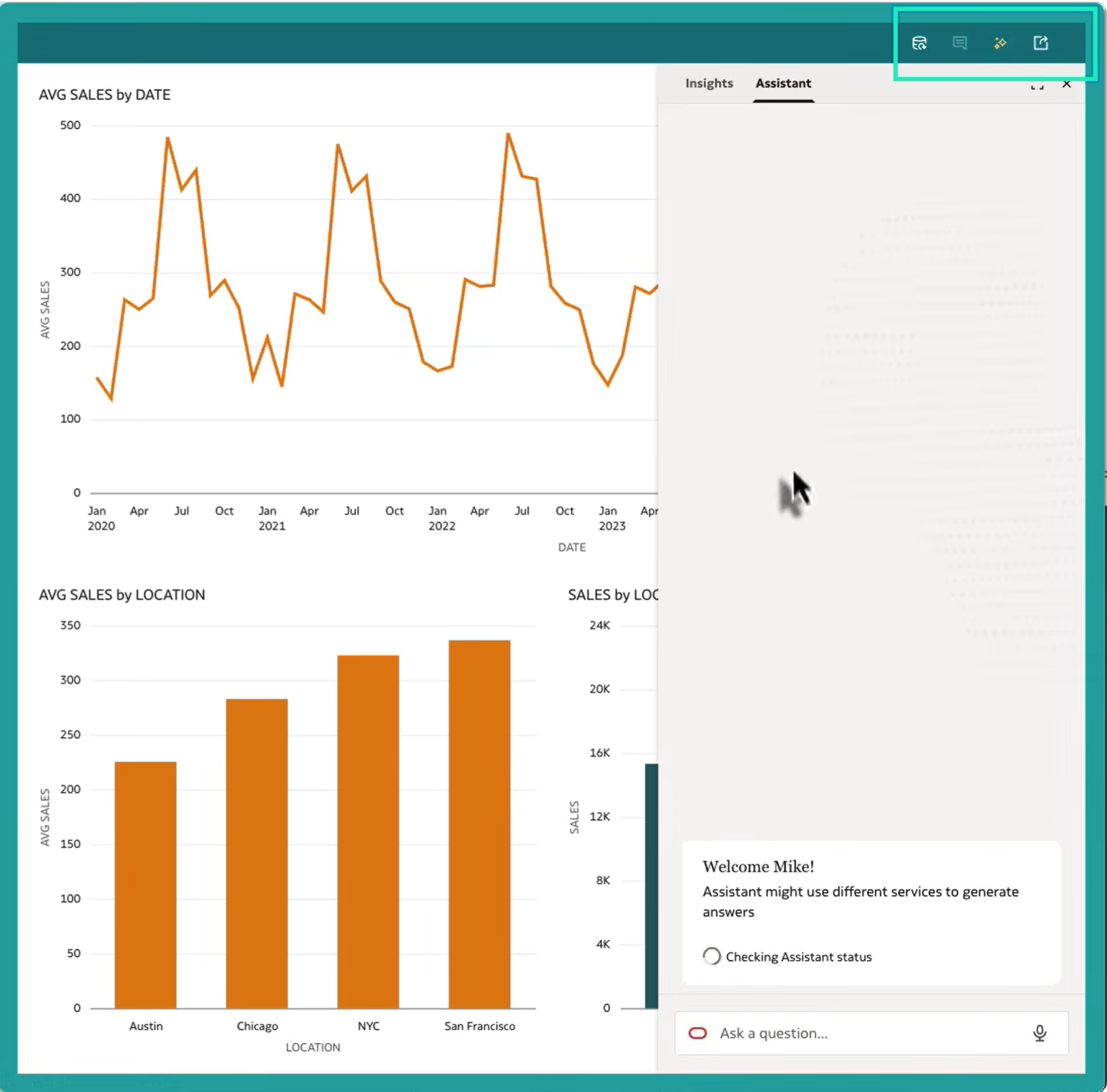Image resolution: width=1107 pixels, height=1092 pixels.
Task: Click the Welcome Mike! heading
Action: point(758,866)
